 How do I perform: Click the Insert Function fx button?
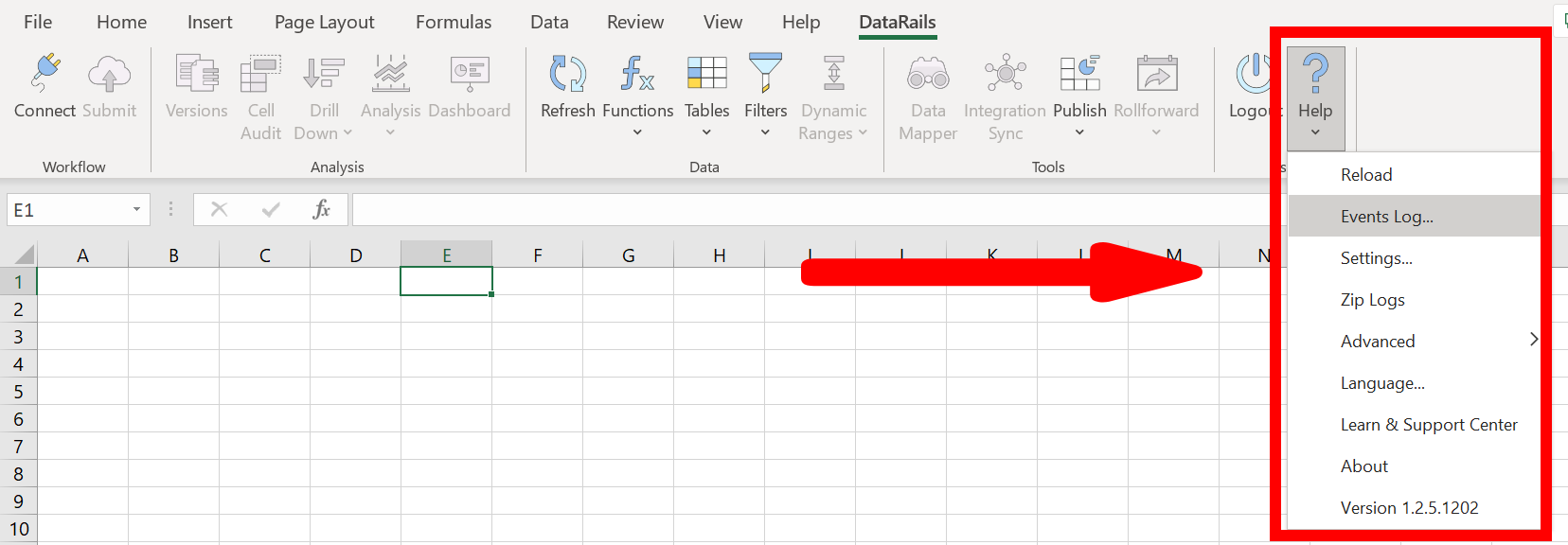coord(322,209)
